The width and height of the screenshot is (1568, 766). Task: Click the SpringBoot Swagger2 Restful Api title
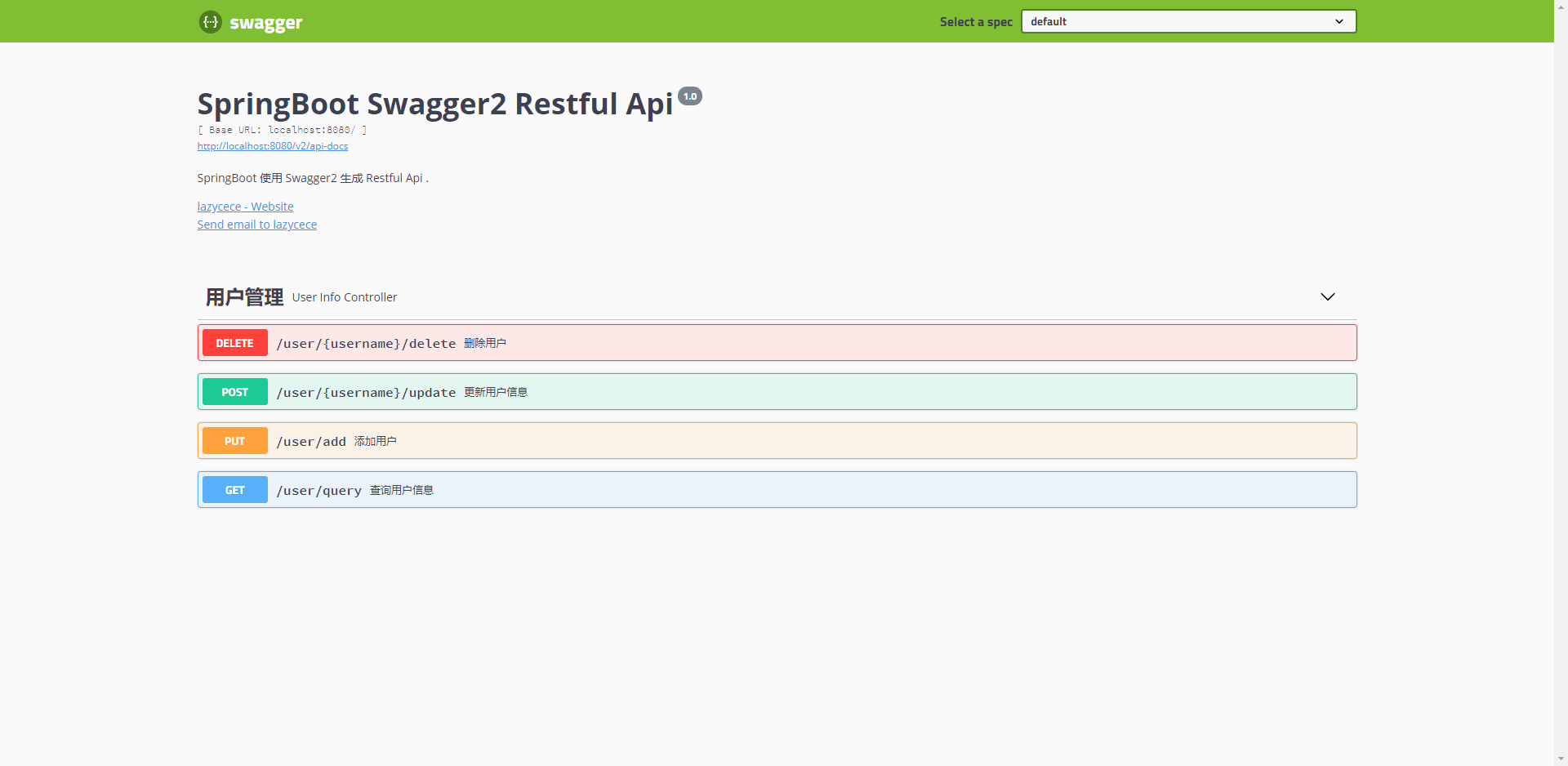(x=435, y=105)
